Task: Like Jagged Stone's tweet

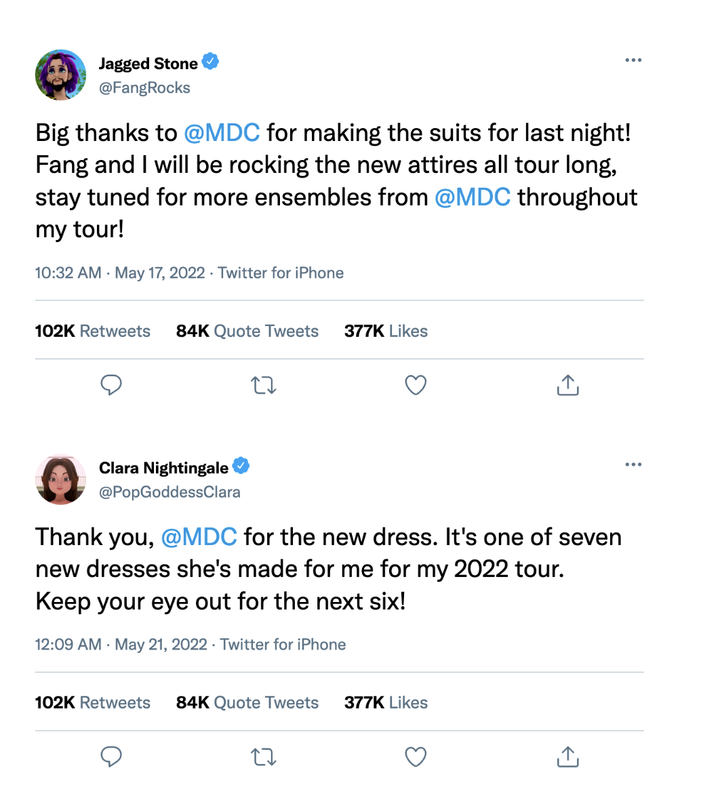Action: pyautogui.click(x=416, y=385)
